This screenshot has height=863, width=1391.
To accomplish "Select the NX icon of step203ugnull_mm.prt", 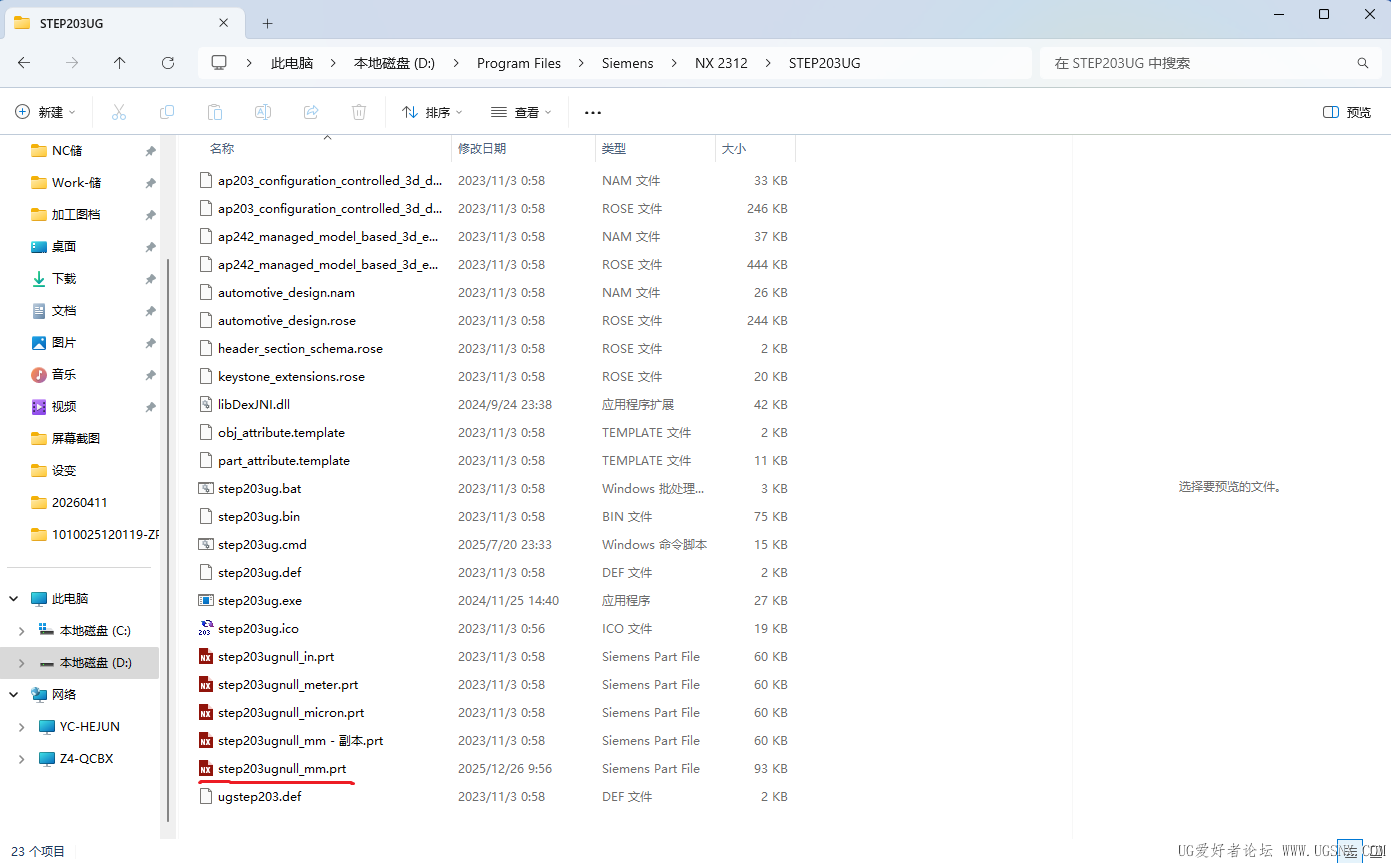I will (206, 768).
